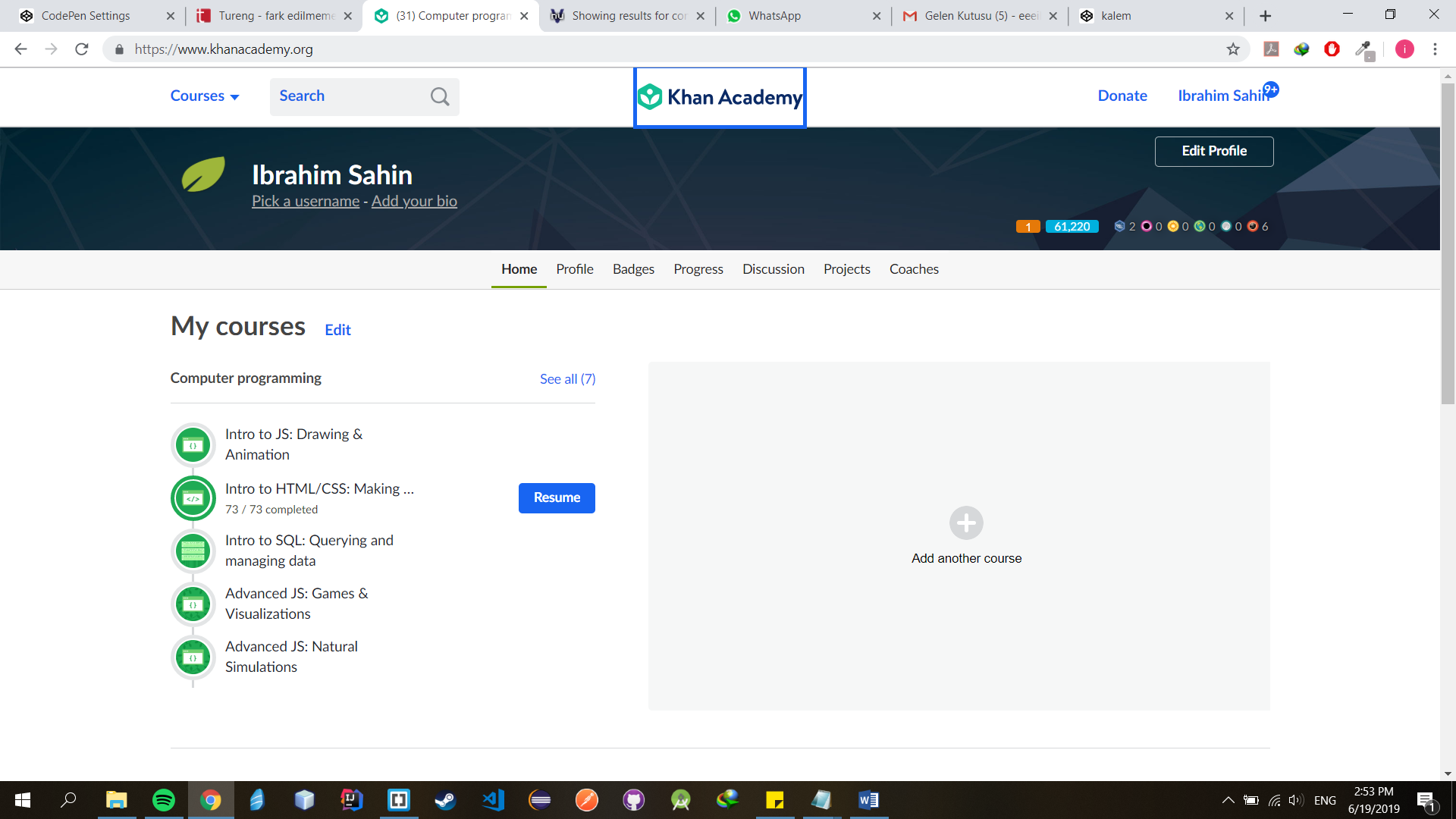This screenshot has width=1456, height=819.
Task: Expand the Courses dropdown
Action: click(x=205, y=96)
